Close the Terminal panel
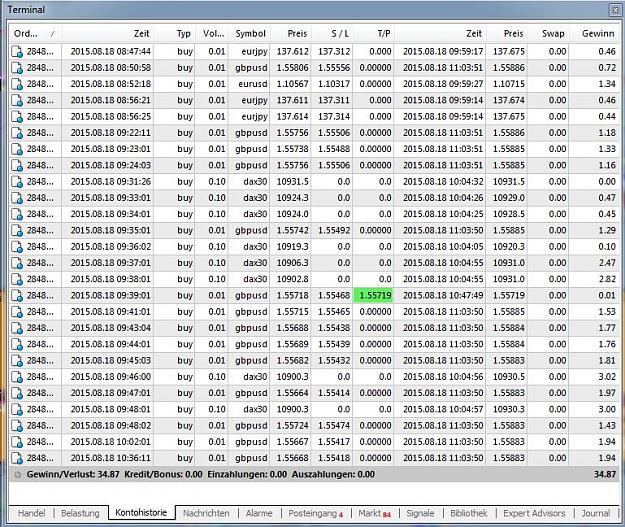The width and height of the screenshot is (625, 527). pyautogui.click(x=615, y=10)
